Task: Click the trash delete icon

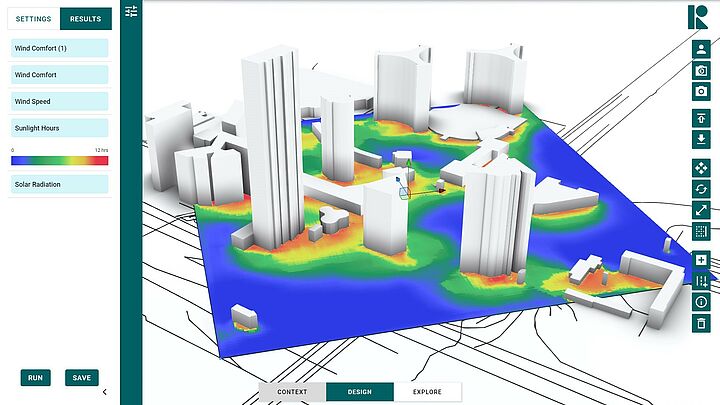Action: tap(701, 323)
